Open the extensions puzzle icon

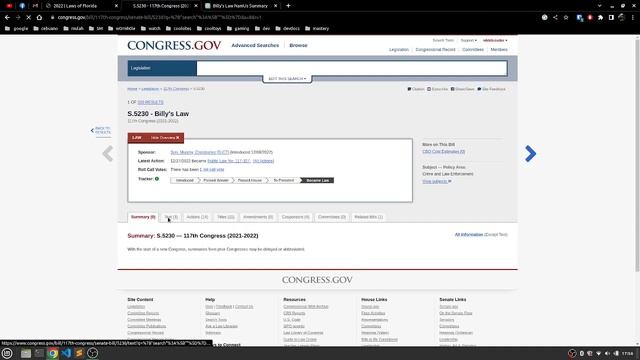(x=600, y=18)
